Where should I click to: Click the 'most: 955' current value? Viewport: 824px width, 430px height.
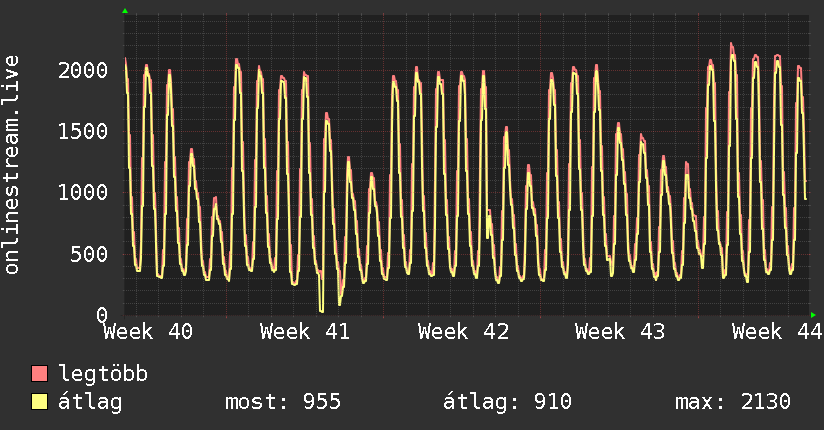click(x=283, y=402)
